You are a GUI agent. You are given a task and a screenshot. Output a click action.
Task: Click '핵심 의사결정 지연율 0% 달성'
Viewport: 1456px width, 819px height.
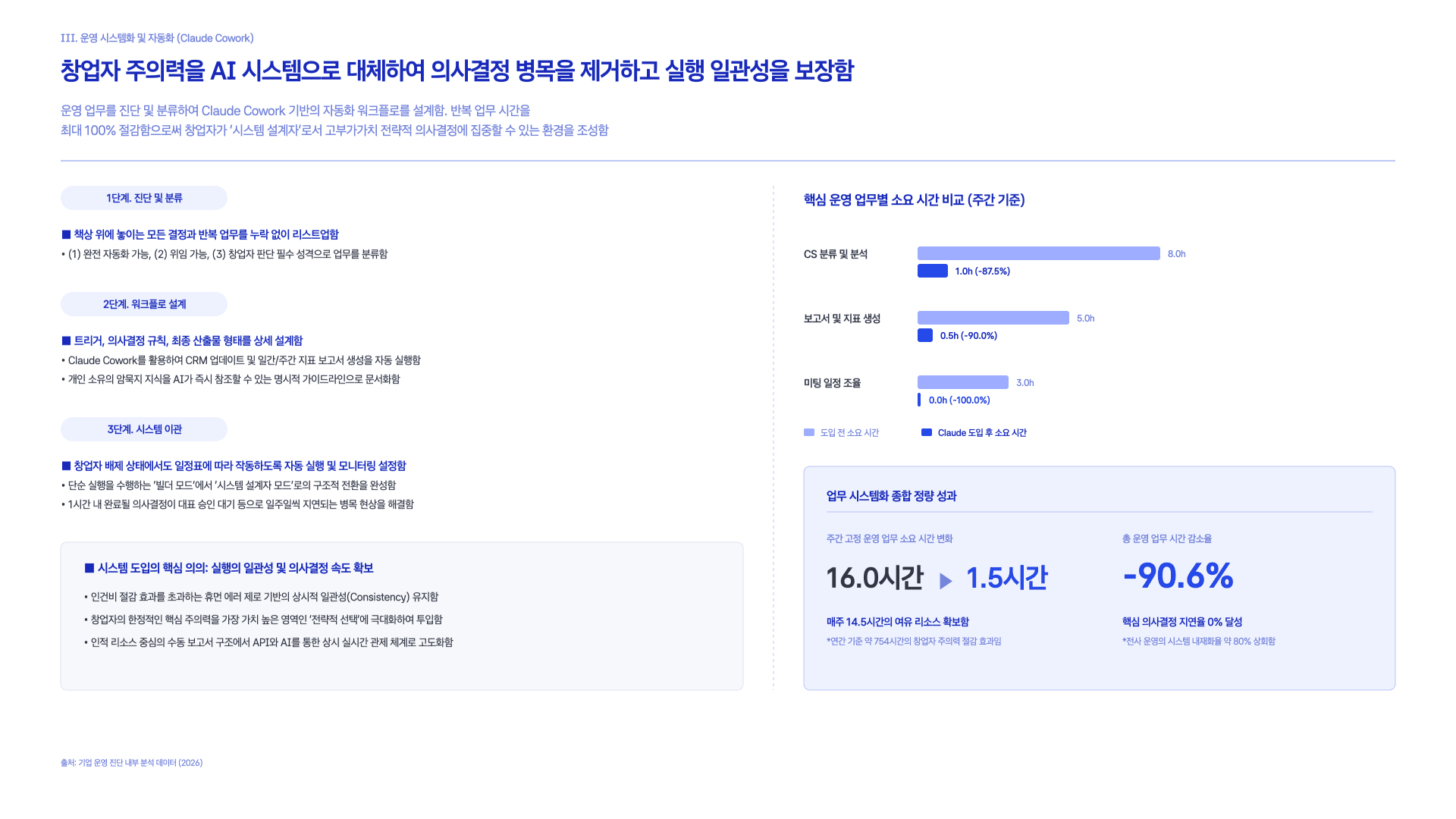pos(1182,622)
